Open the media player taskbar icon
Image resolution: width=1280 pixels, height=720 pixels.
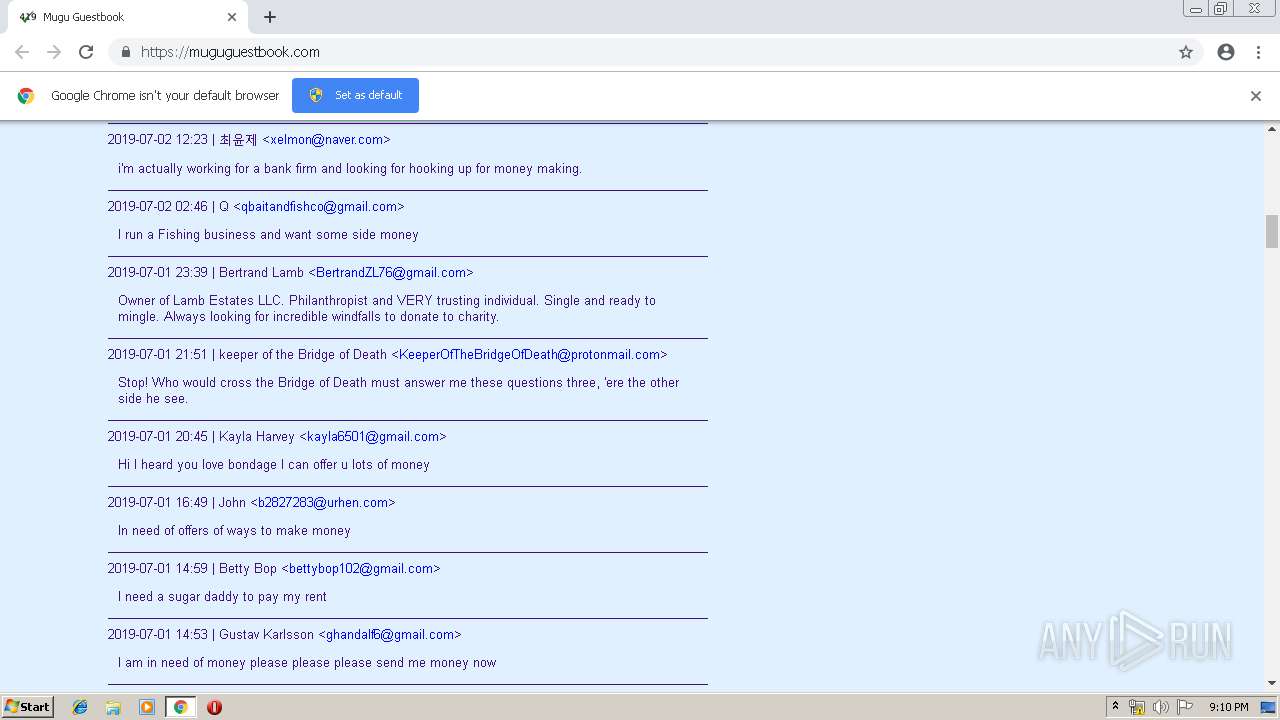pos(147,707)
